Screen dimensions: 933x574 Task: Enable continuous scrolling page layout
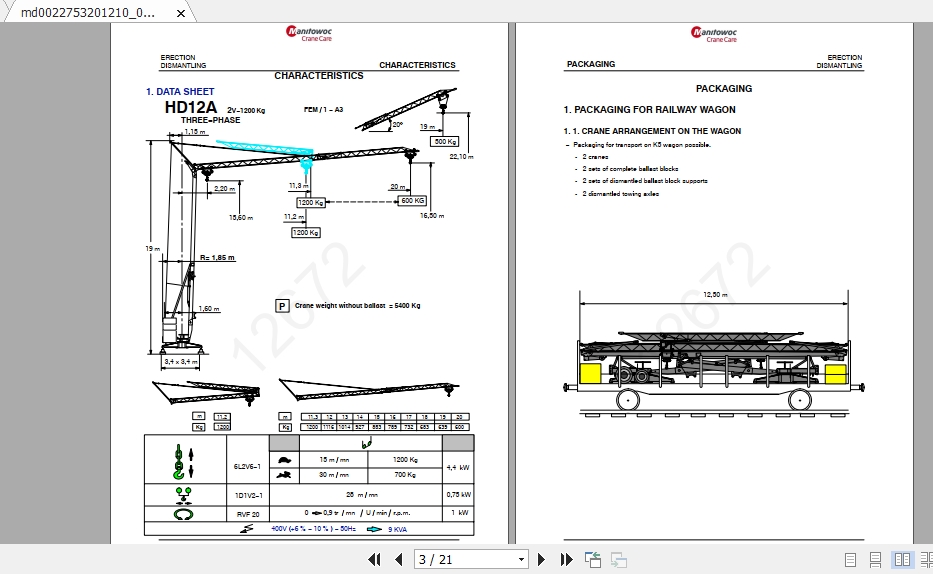pyautogui.click(x=875, y=560)
